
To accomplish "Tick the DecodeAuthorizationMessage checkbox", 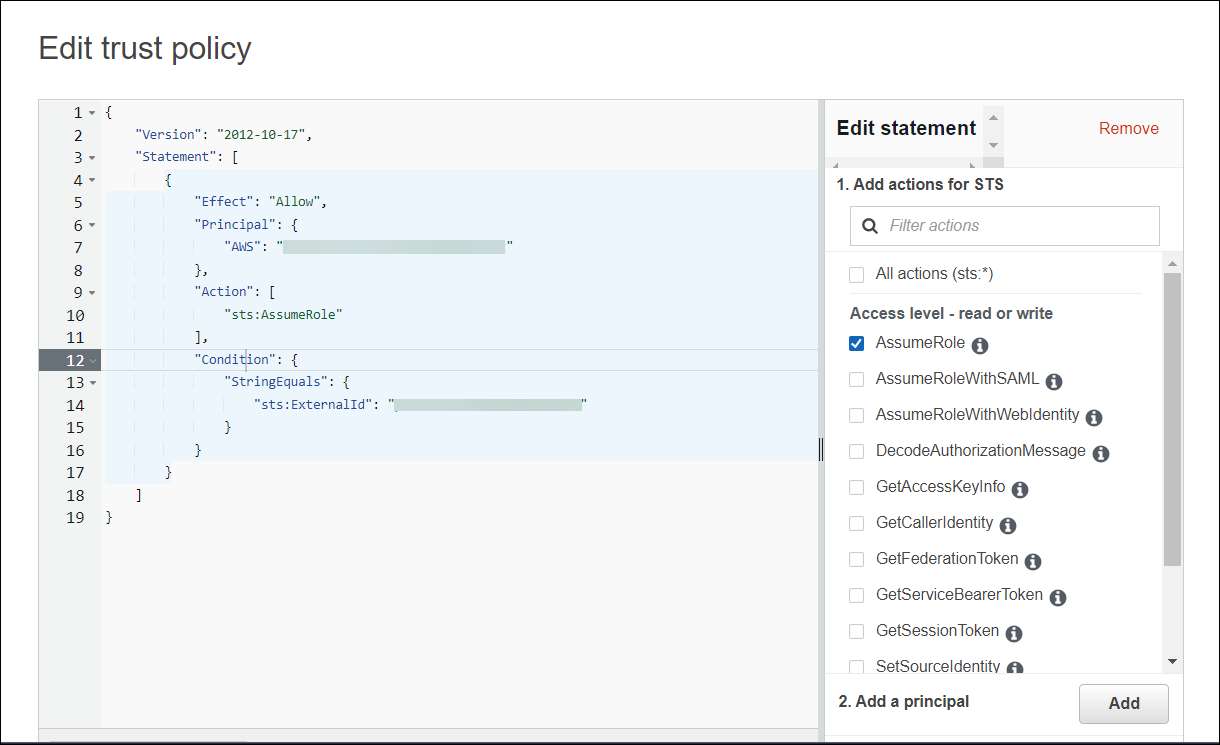I will click(x=856, y=451).
